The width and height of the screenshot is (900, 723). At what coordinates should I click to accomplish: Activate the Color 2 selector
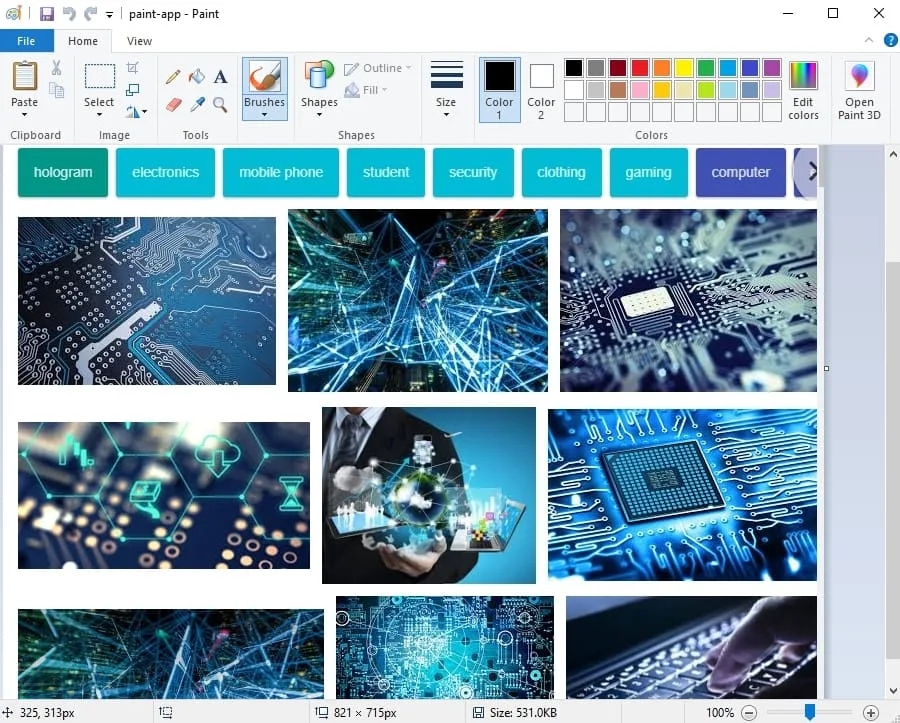(541, 90)
